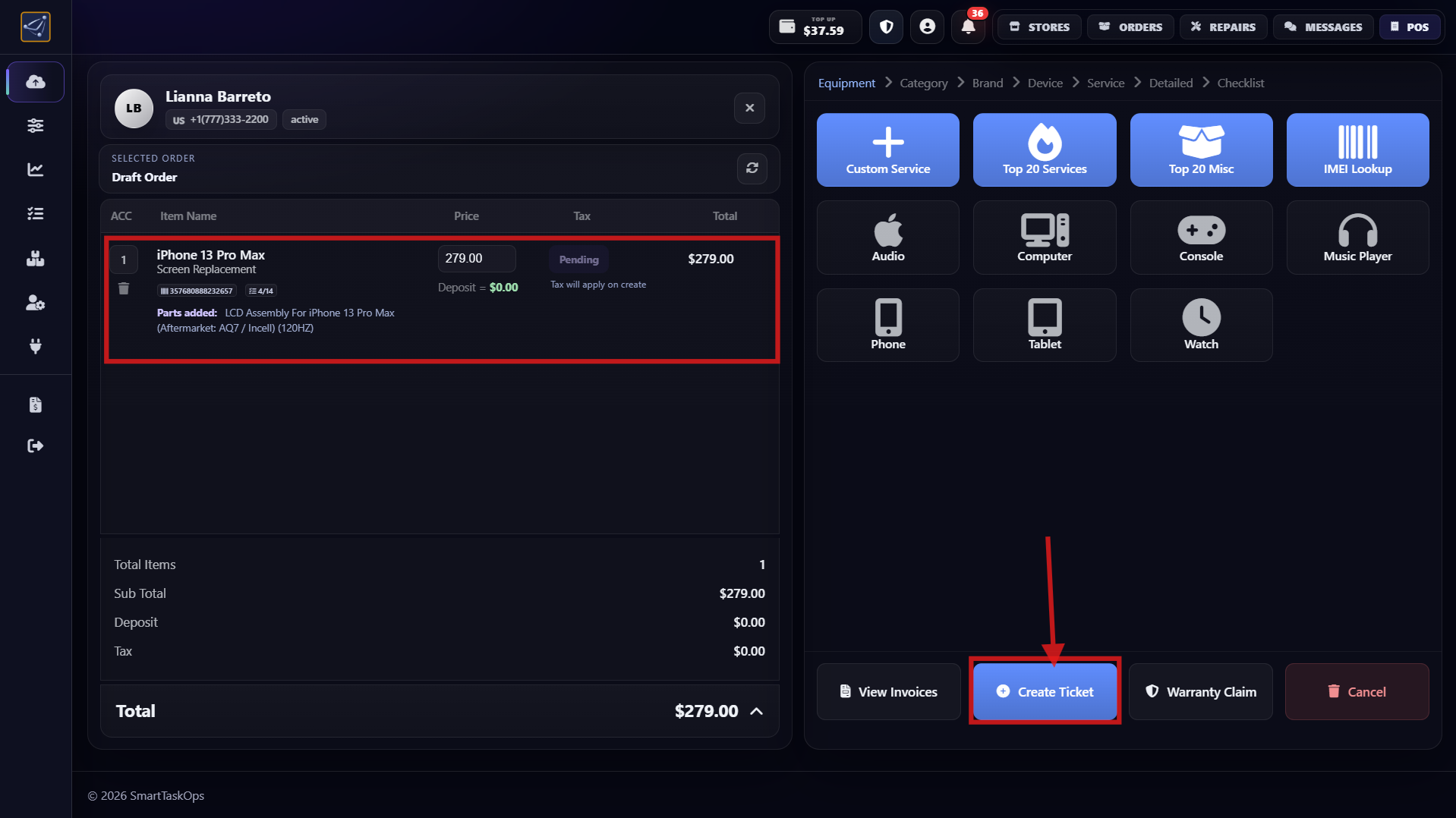Click the active status badge
The height and width of the screenshot is (818, 1456).
pos(304,120)
